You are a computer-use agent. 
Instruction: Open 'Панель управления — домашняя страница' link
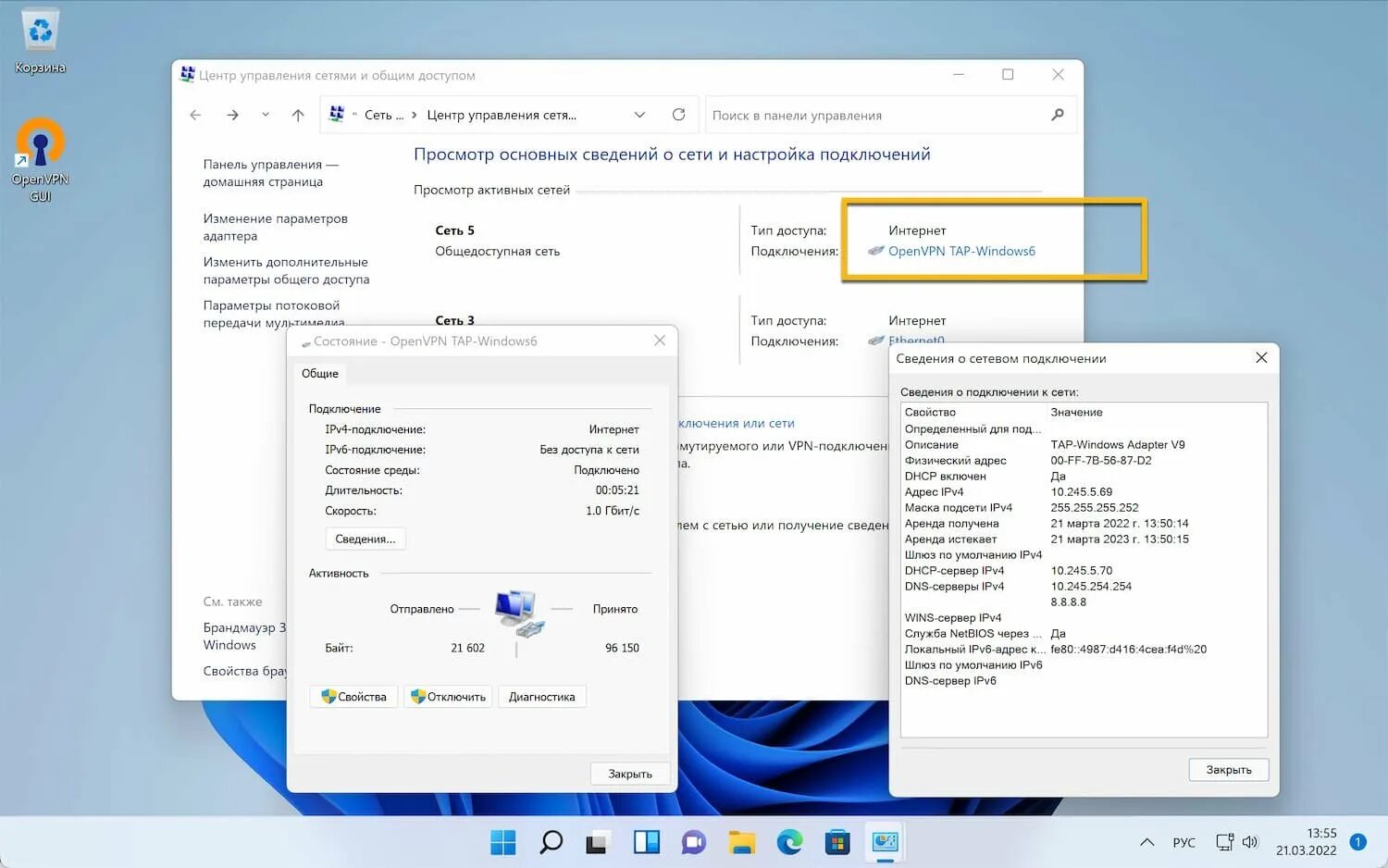[x=270, y=173]
